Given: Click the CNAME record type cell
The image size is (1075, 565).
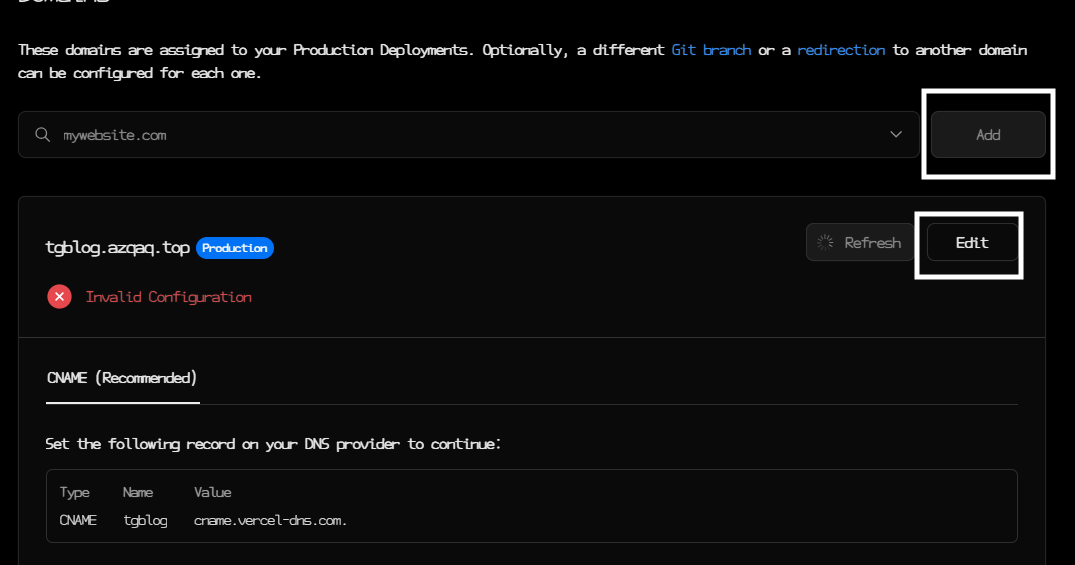Looking at the screenshot, I should (x=78, y=520).
